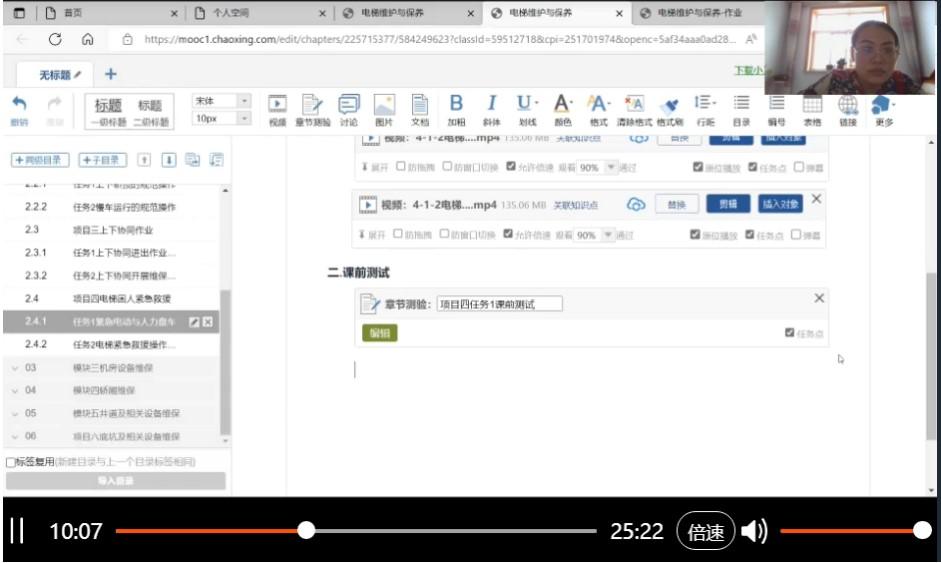Expand module 03 模块三机房设备维保
The width and height of the screenshot is (941, 563).
[16, 368]
